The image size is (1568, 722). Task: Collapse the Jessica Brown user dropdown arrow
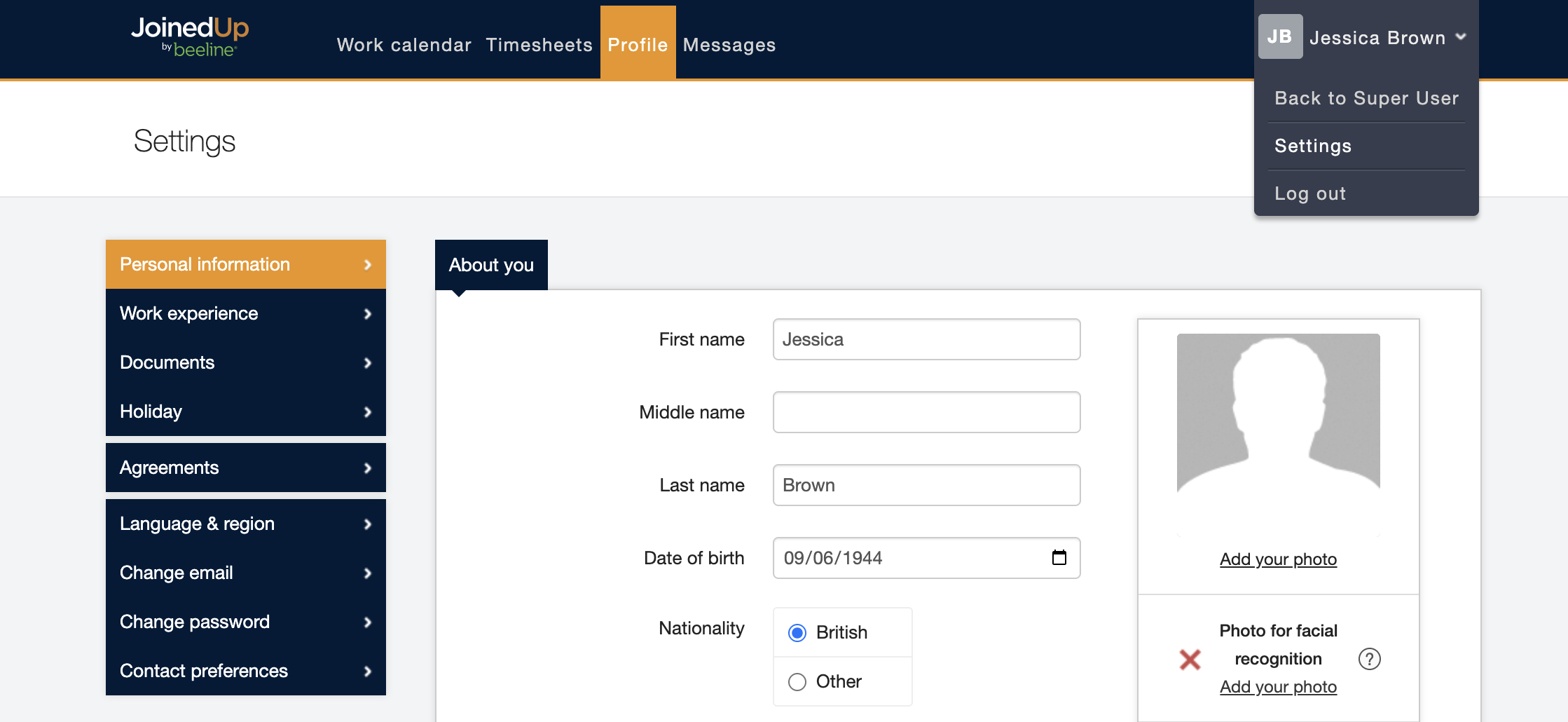point(1461,37)
